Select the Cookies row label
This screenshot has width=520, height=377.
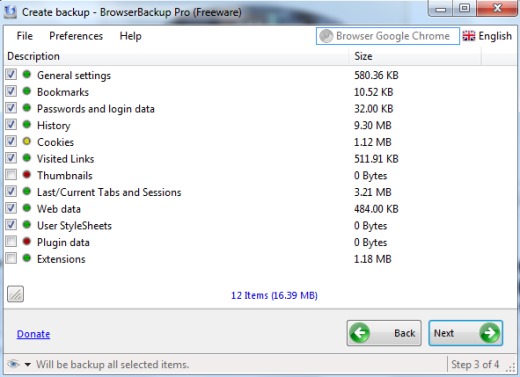point(55,142)
